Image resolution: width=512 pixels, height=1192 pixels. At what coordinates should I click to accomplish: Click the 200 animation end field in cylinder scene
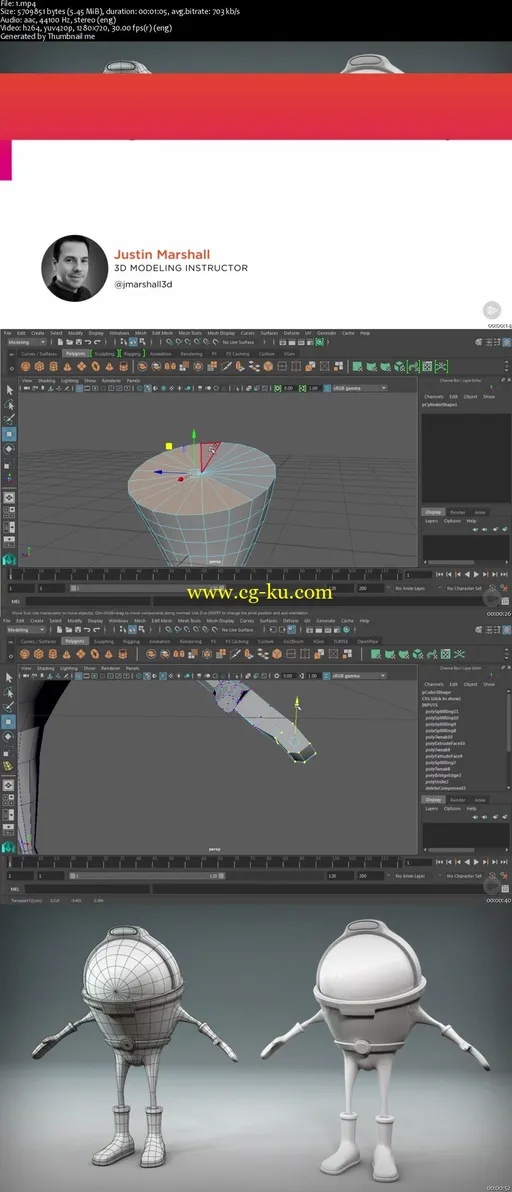pos(371,588)
